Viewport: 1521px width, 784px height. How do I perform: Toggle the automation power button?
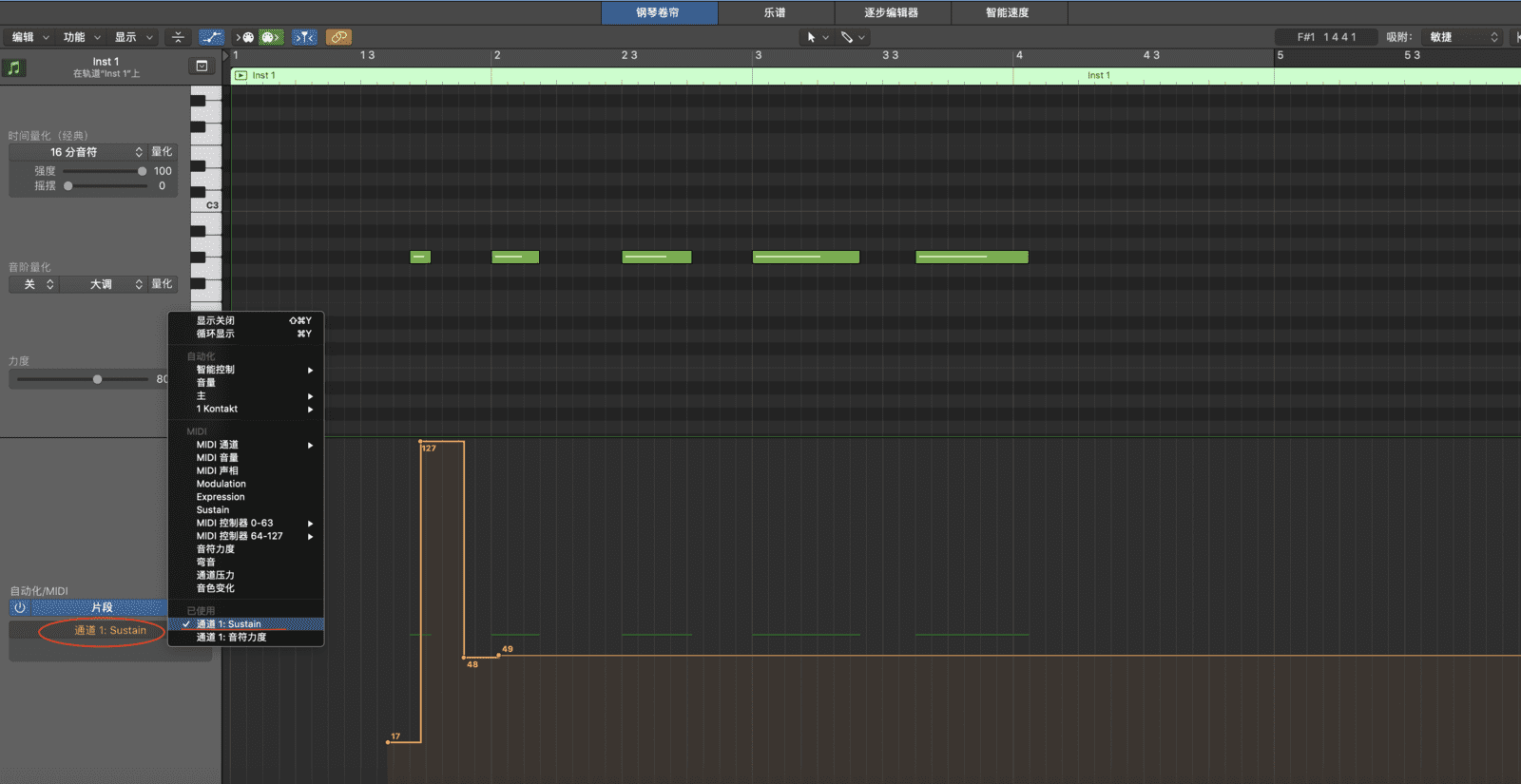[x=20, y=607]
